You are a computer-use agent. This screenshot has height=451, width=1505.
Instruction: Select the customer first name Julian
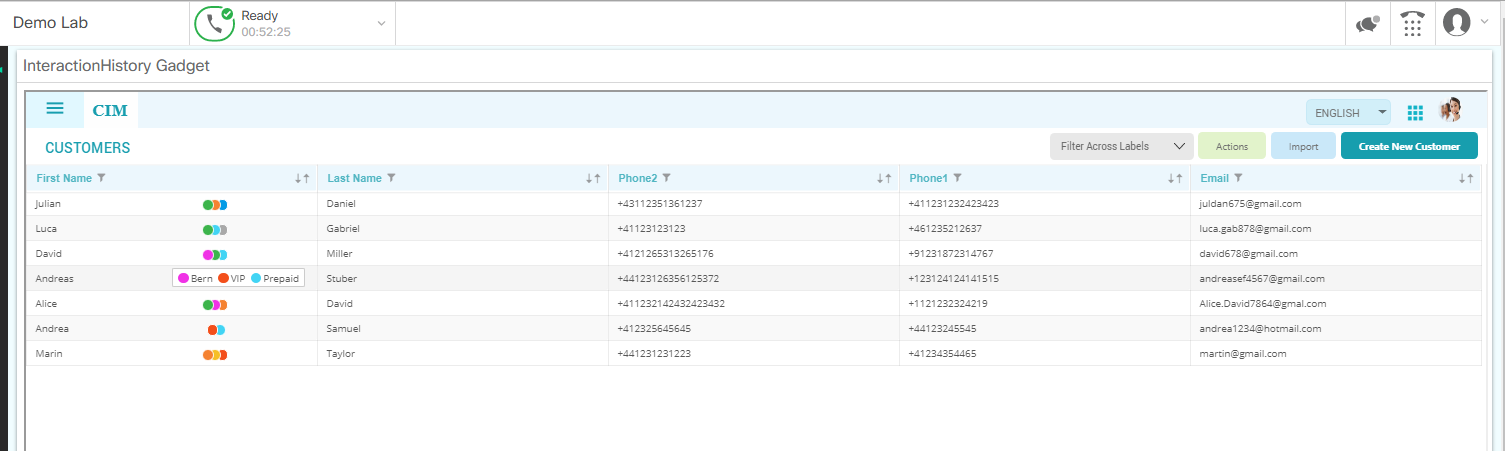tap(48, 203)
